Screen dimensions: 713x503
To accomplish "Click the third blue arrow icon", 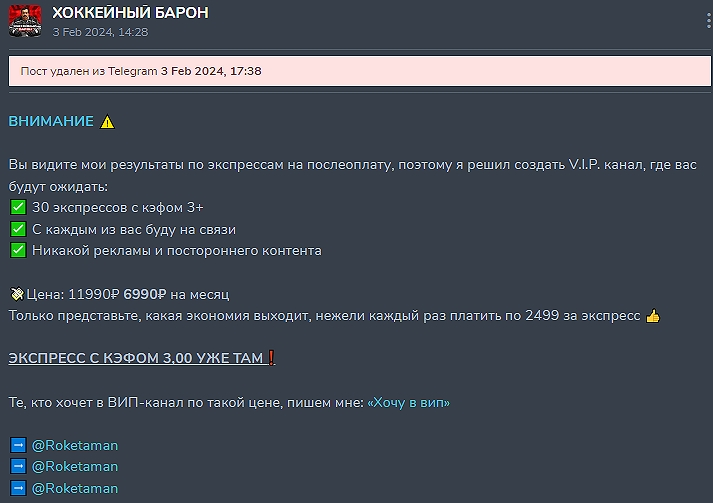I will point(18,488).
